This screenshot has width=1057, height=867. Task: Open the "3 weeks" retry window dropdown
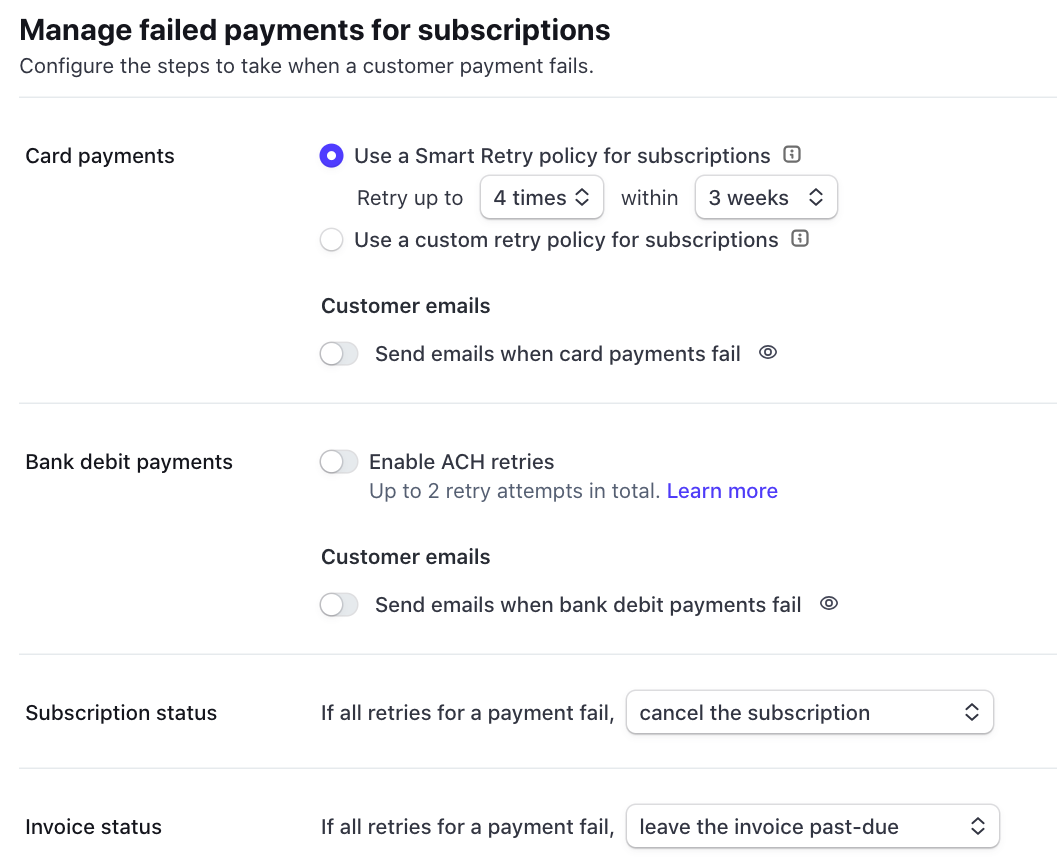pos(766,197)
